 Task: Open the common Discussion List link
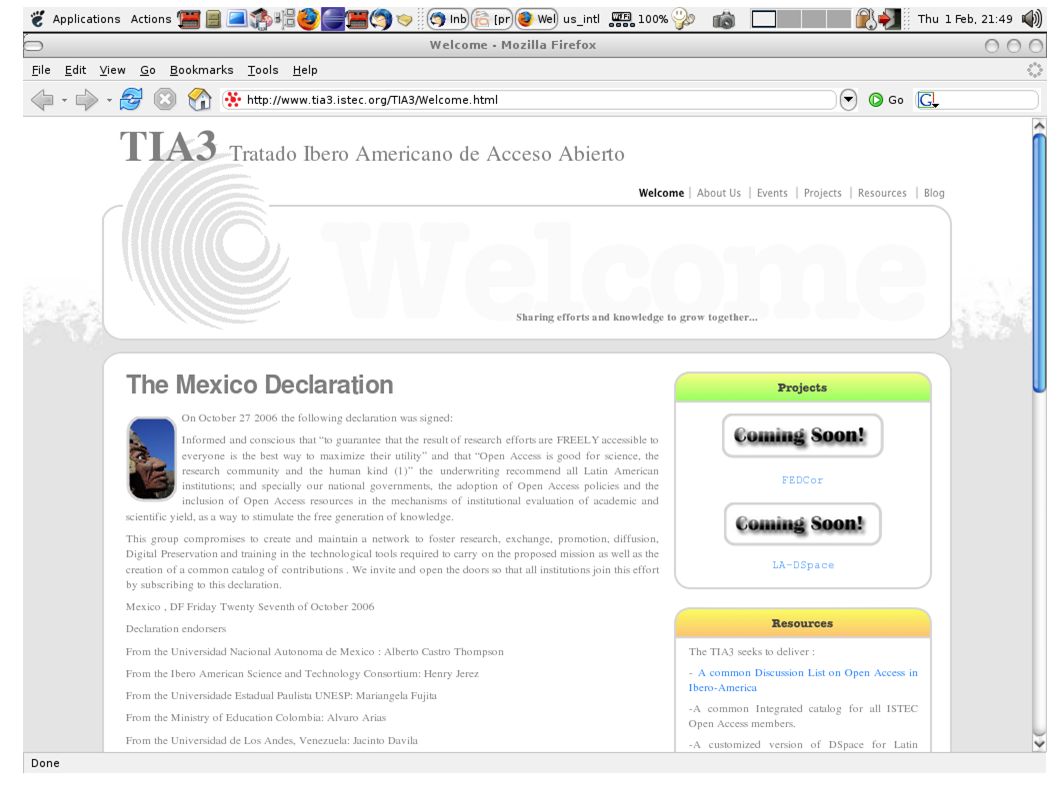(x=803, y=680)
